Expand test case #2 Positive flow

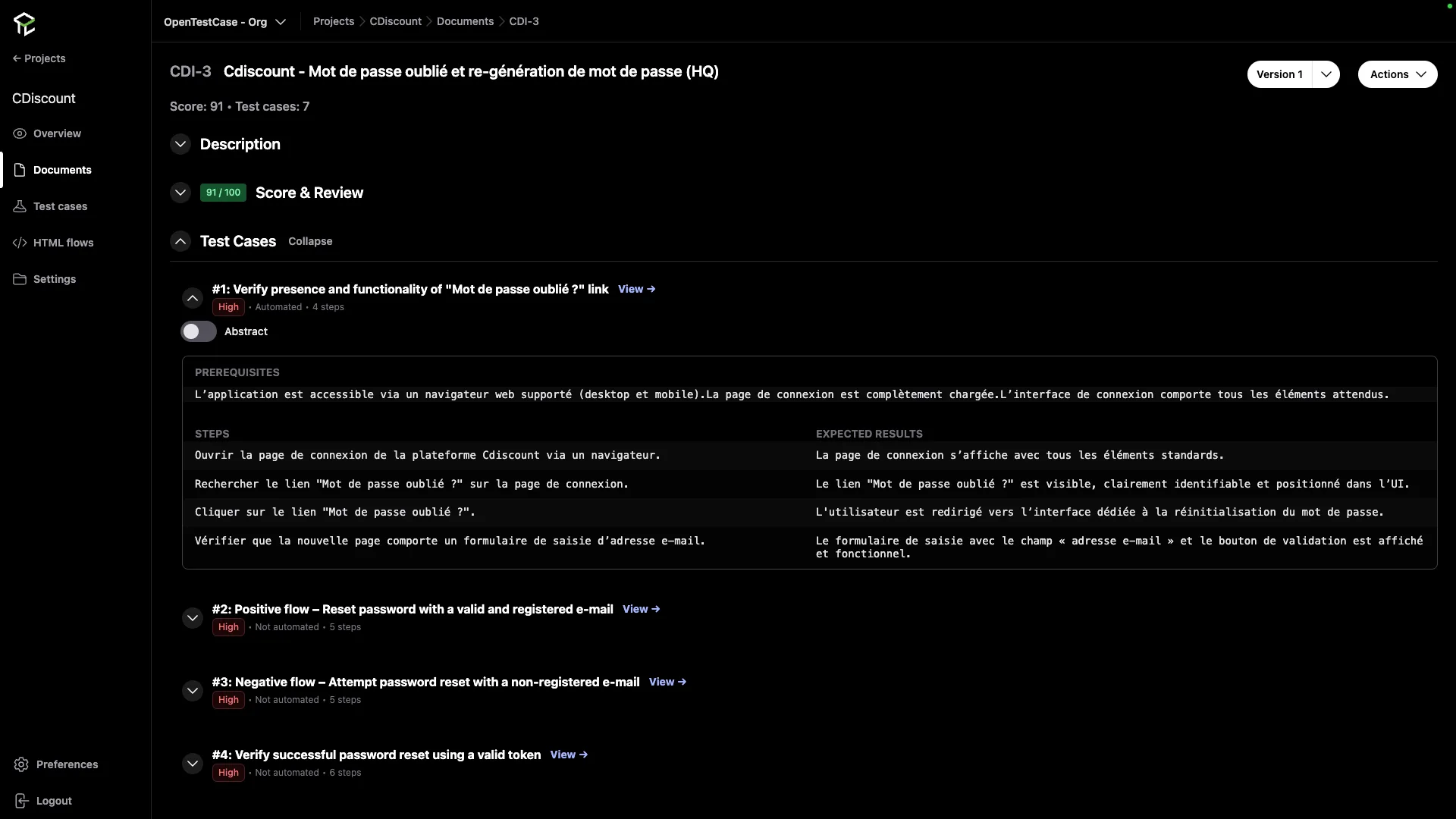pos(193,618)
